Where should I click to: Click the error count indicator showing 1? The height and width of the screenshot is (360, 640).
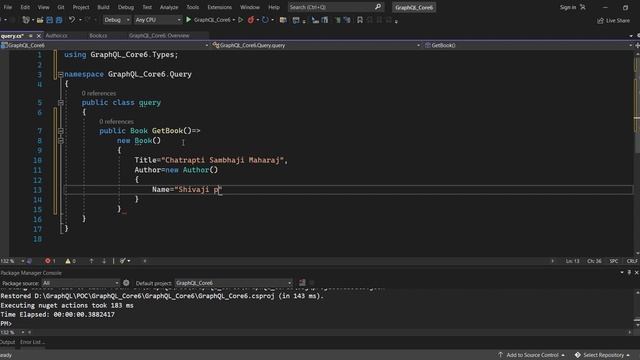coord(50,261)
